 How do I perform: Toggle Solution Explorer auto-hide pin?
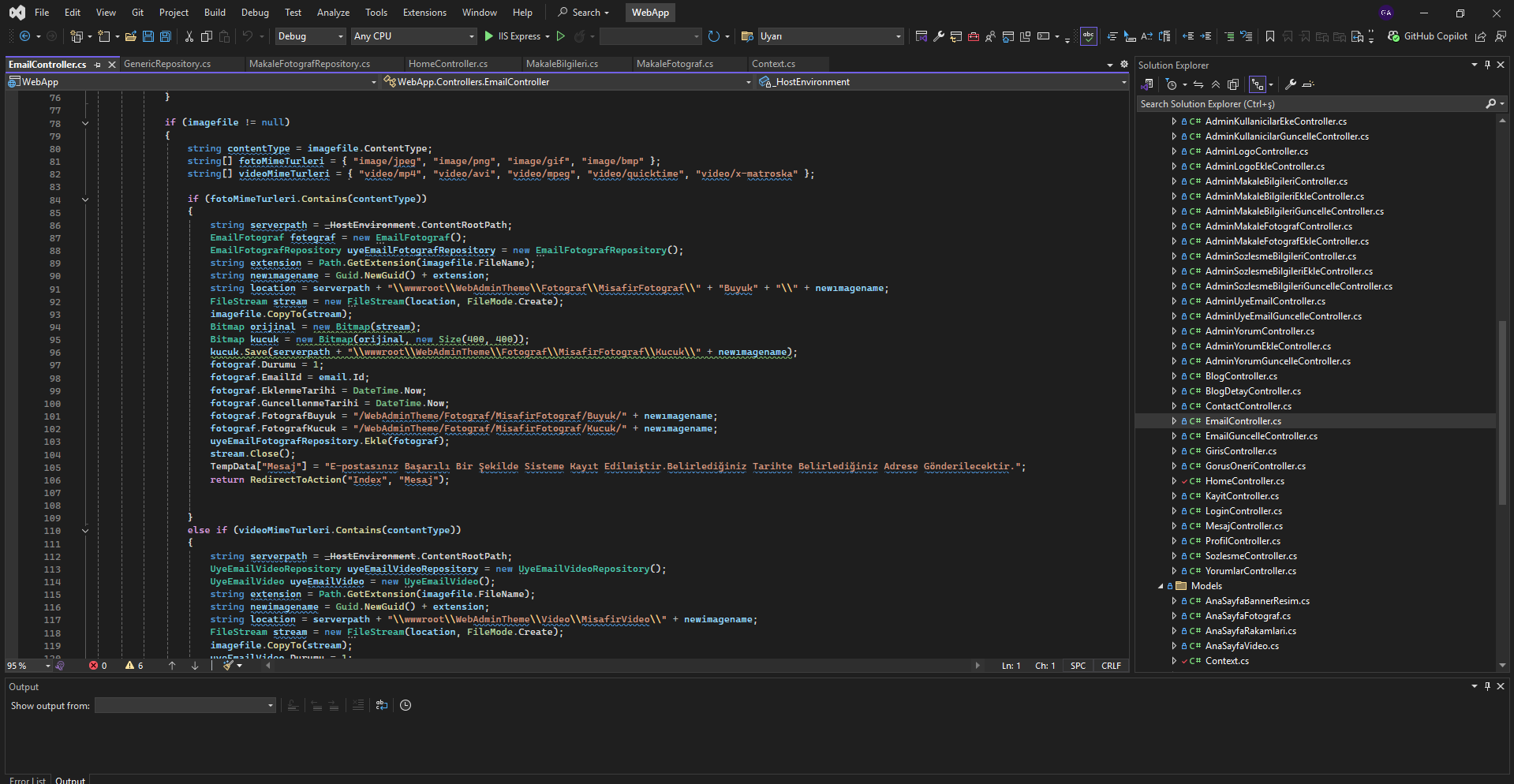click(x=1487, y=65)
